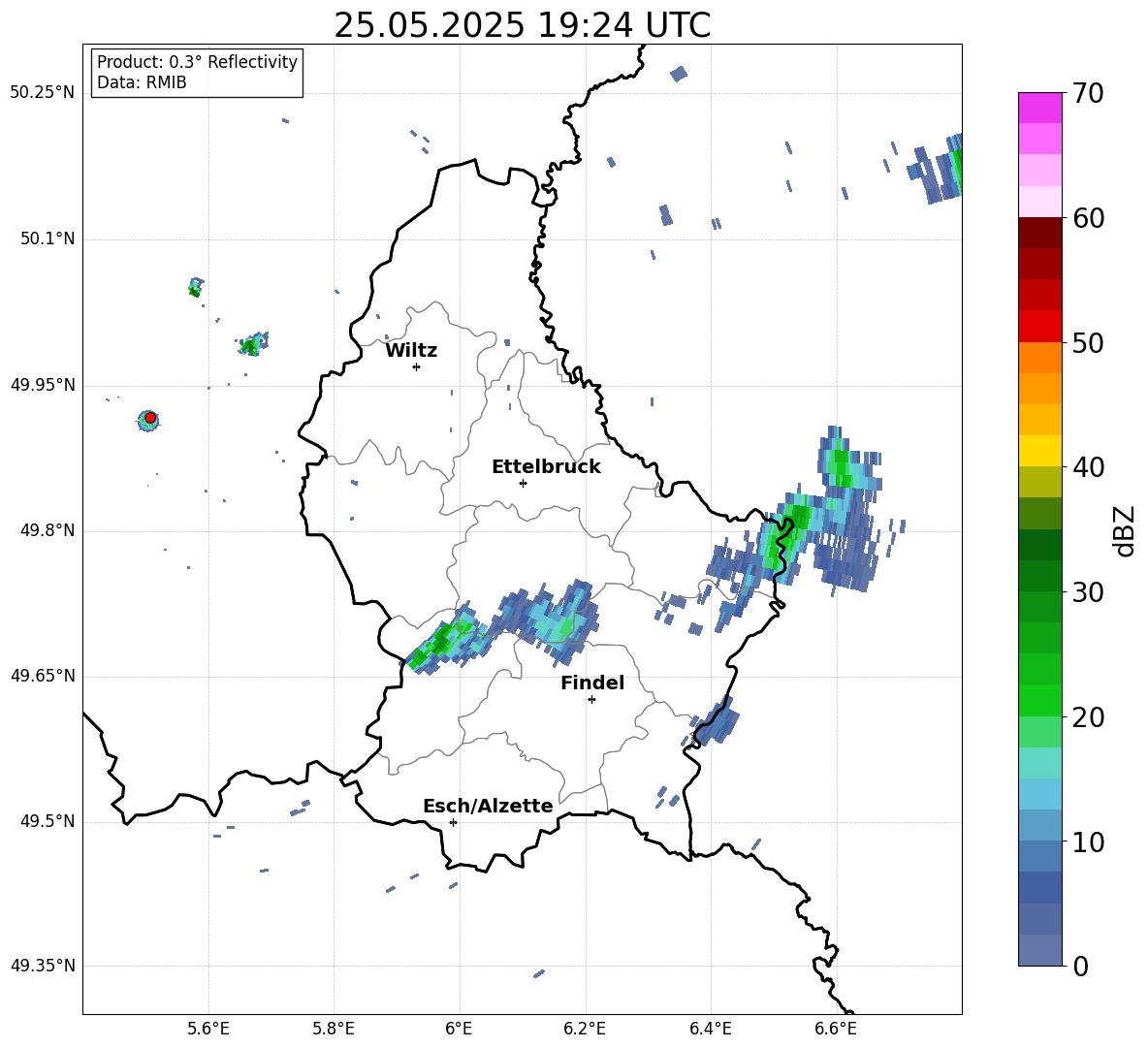The image size is (1148, 1048).
Task: Click the 50.1°N latitude tick label
Action: click(x=48, y=238)
